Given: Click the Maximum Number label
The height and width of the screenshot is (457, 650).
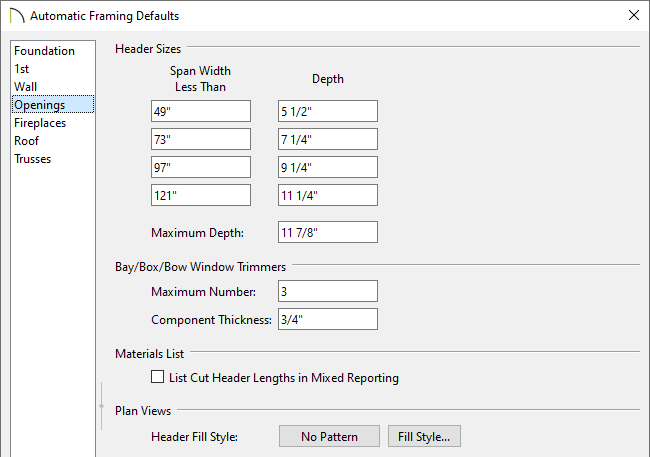Looking at the screenshot, I should [x=203, y=292].
